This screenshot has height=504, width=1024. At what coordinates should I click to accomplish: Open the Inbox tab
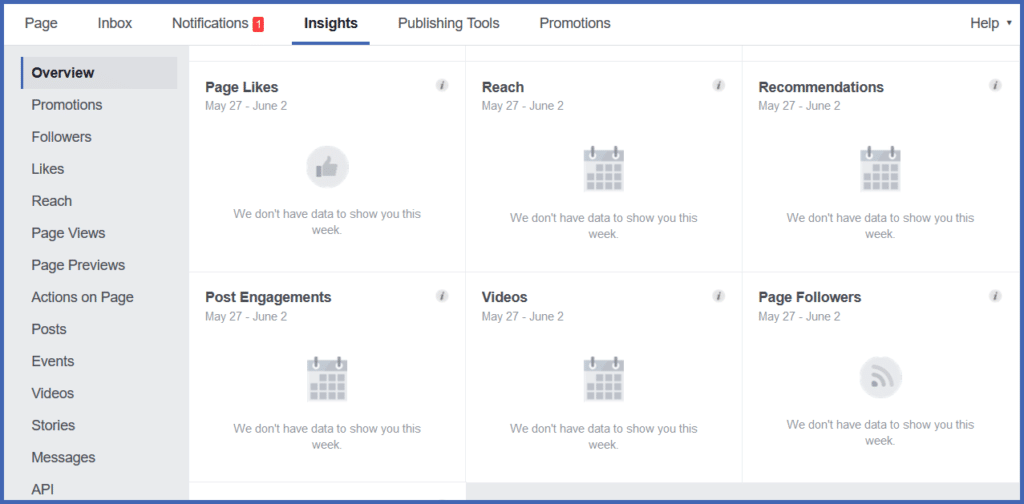click(x=115, y=24)
